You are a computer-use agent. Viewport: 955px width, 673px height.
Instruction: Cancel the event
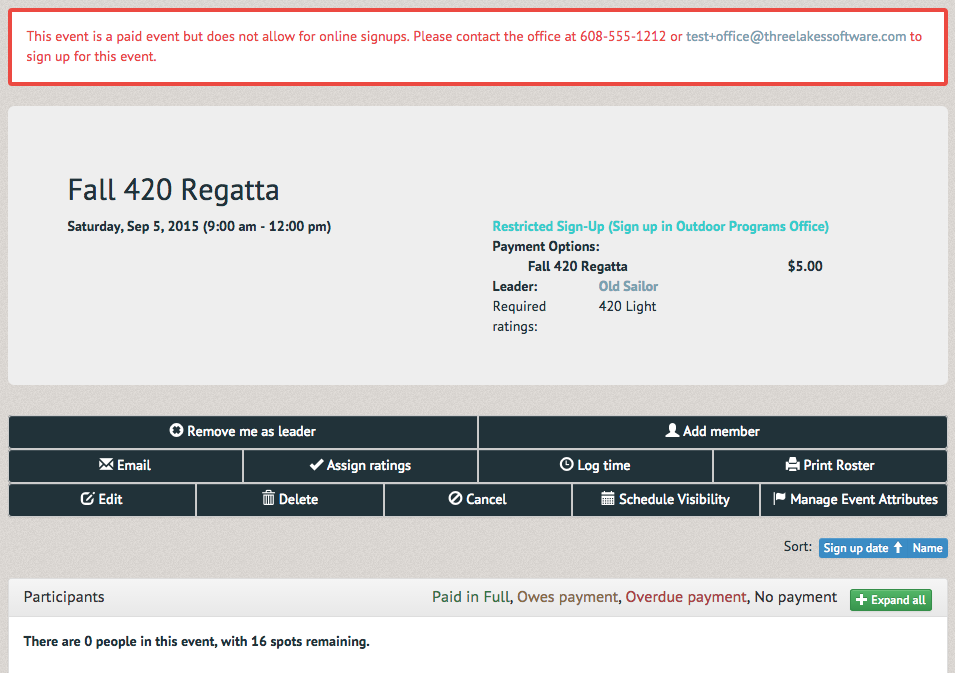478,500
